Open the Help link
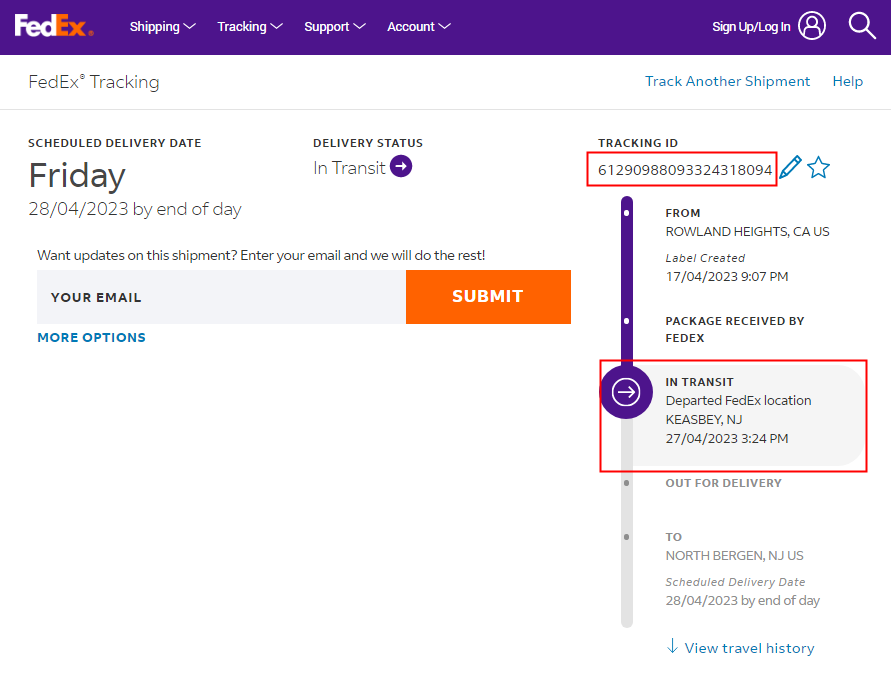Image resolution: width=891 pixels, height=694 pixels. point(847,82)
